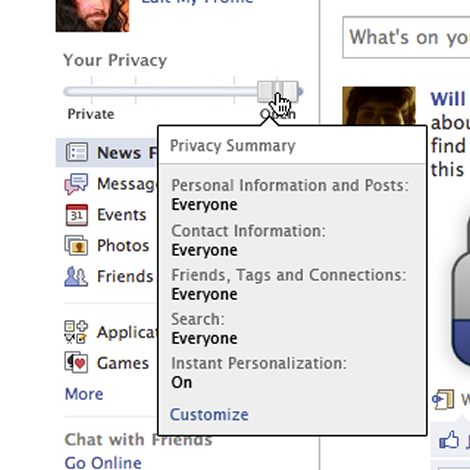
Task: Open Applications via the grid icon
Action: click(76, 332)
